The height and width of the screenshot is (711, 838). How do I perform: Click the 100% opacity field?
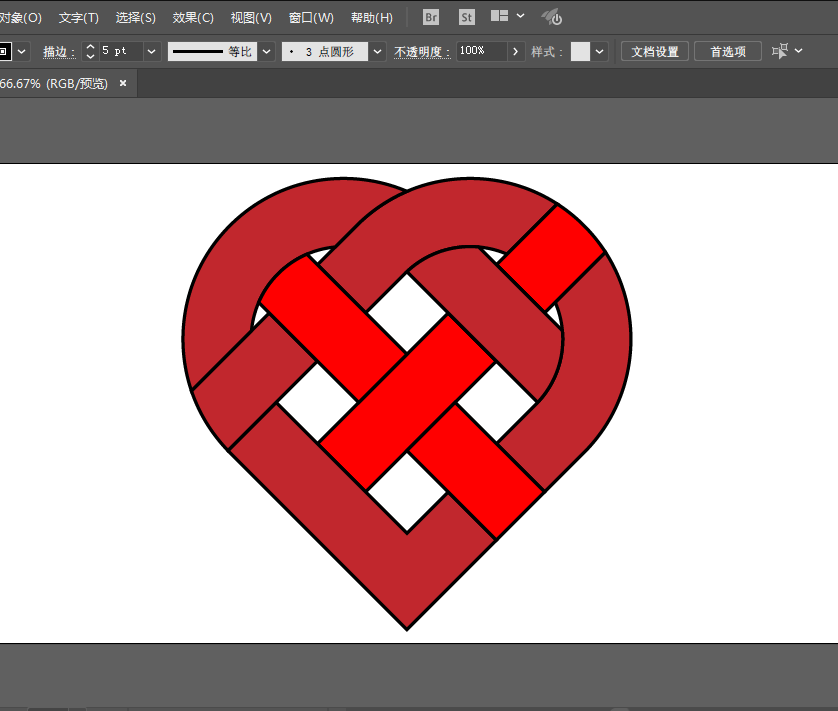pyautogui.click(x=481, y=51)
